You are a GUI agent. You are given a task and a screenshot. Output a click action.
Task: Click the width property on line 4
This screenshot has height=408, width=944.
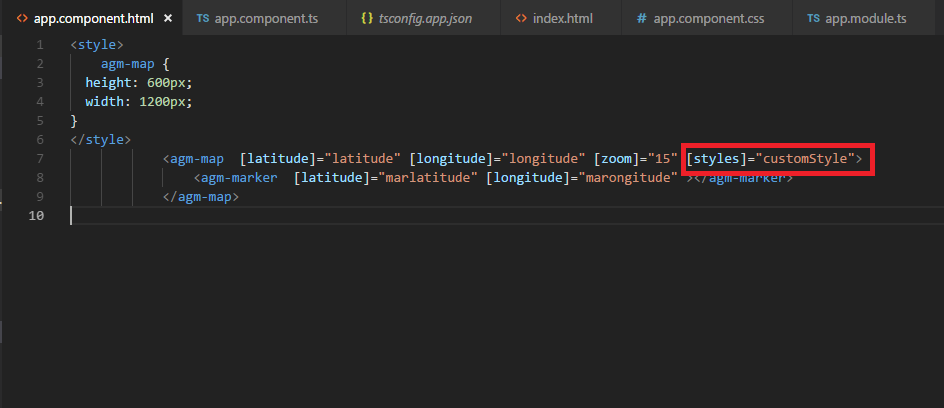tap(105, 102)
